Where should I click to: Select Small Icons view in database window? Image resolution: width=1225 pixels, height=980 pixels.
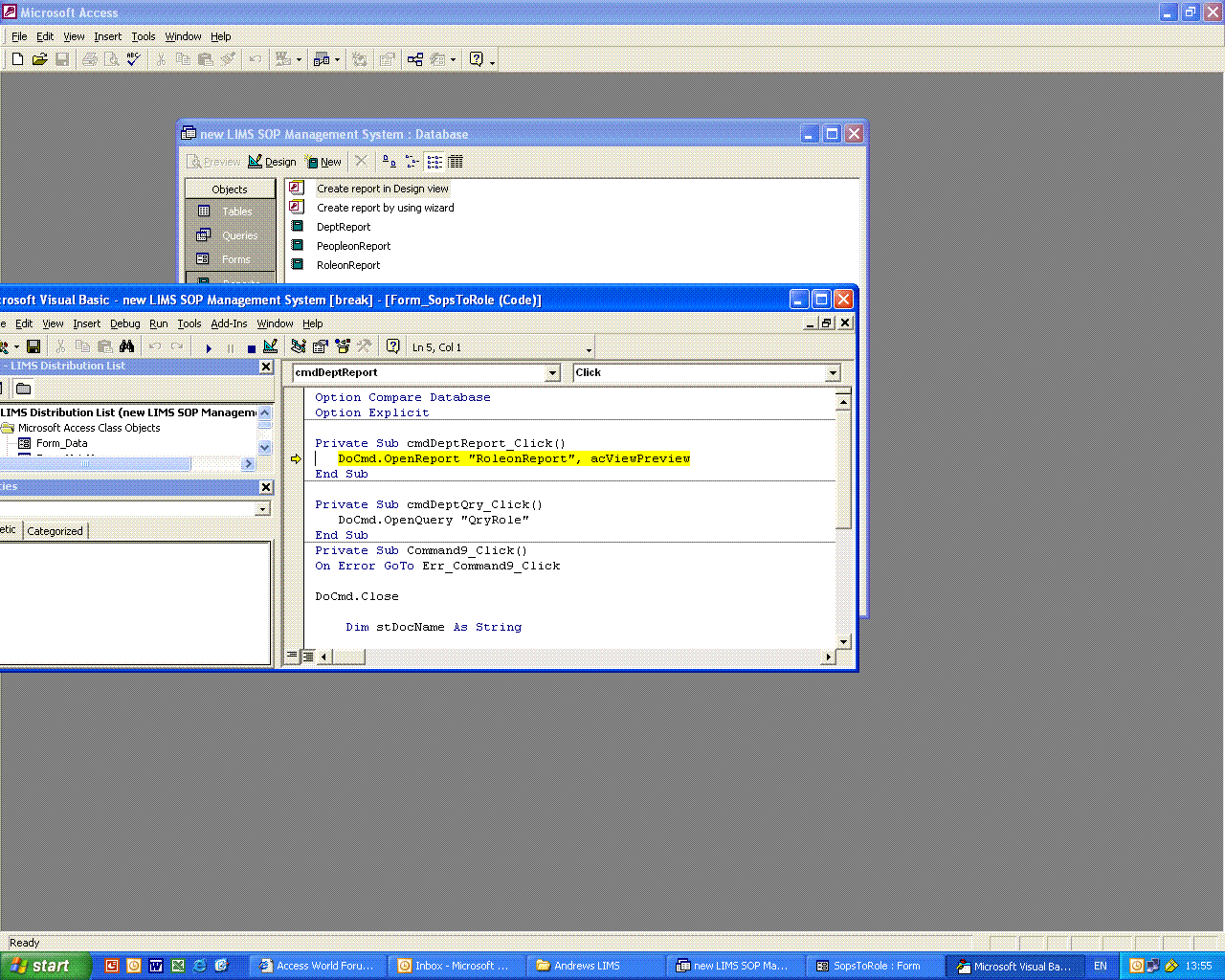412,162
